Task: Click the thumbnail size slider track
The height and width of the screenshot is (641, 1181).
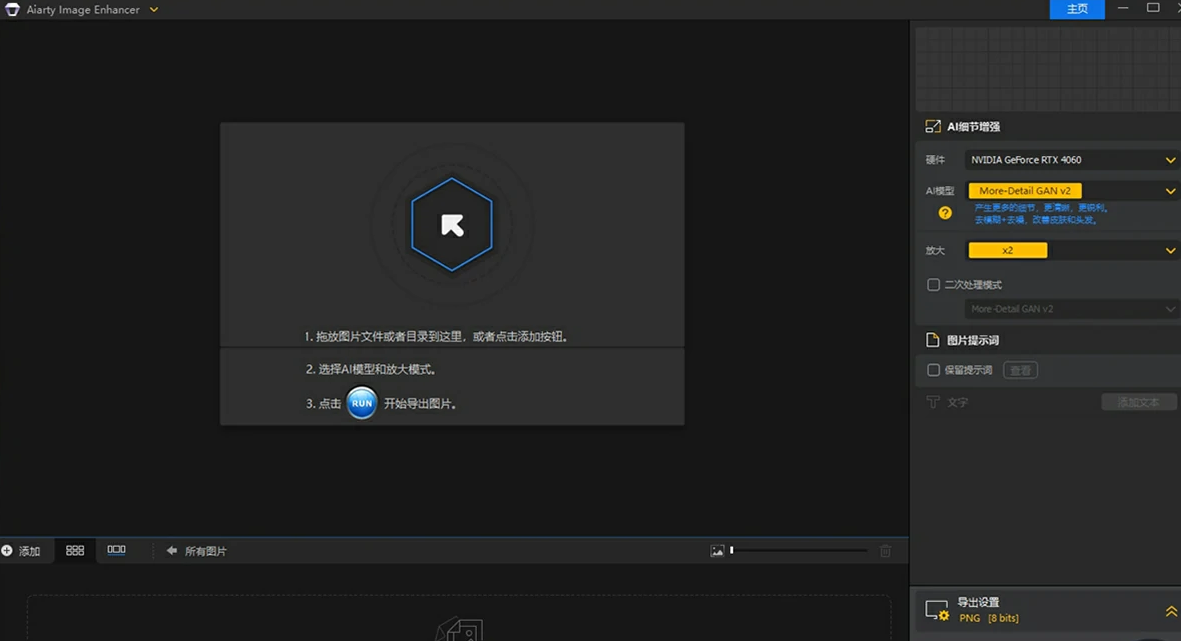Action: 800,551
